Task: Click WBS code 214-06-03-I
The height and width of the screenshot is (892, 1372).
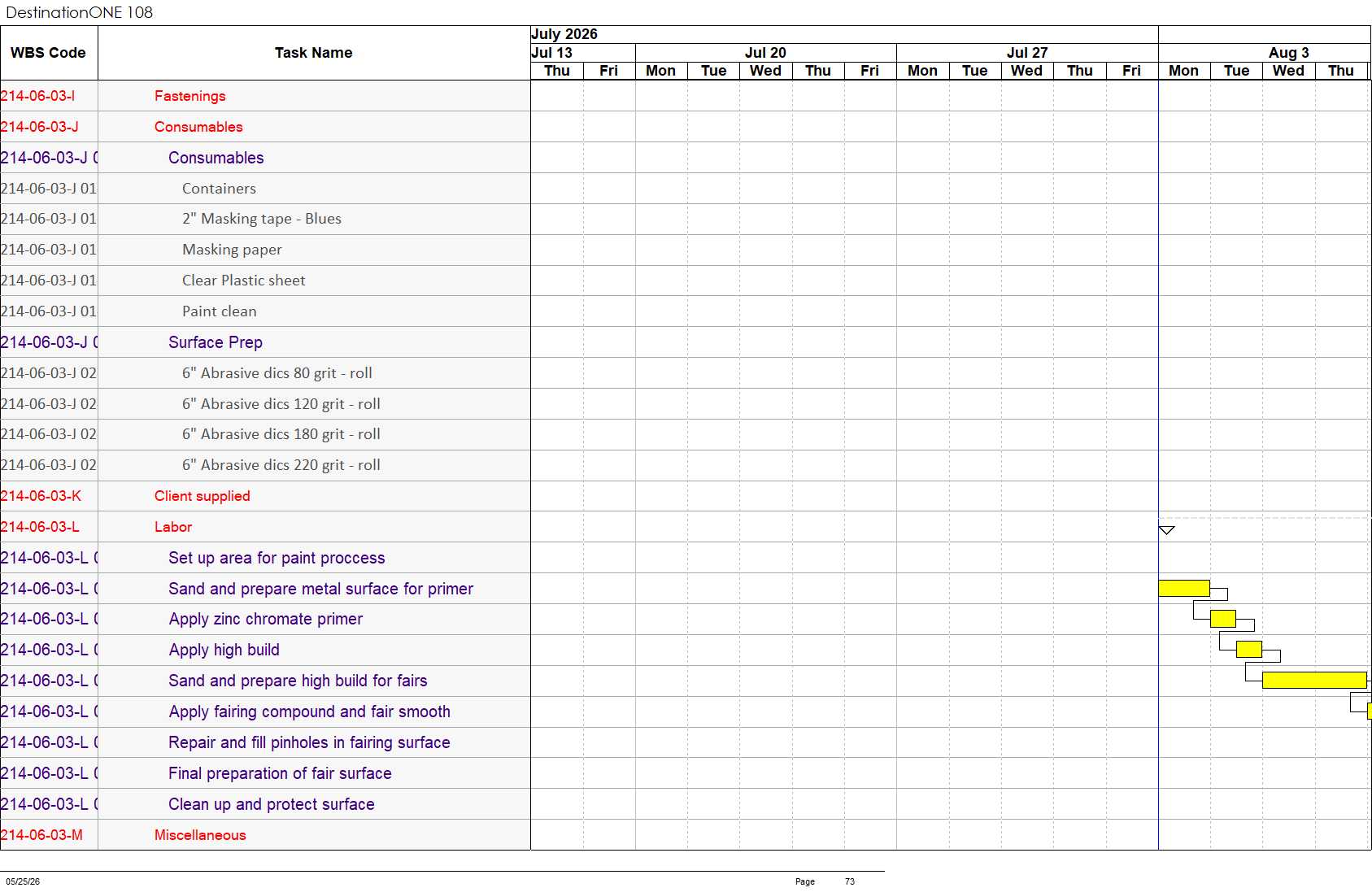Action: coord(38,96)
